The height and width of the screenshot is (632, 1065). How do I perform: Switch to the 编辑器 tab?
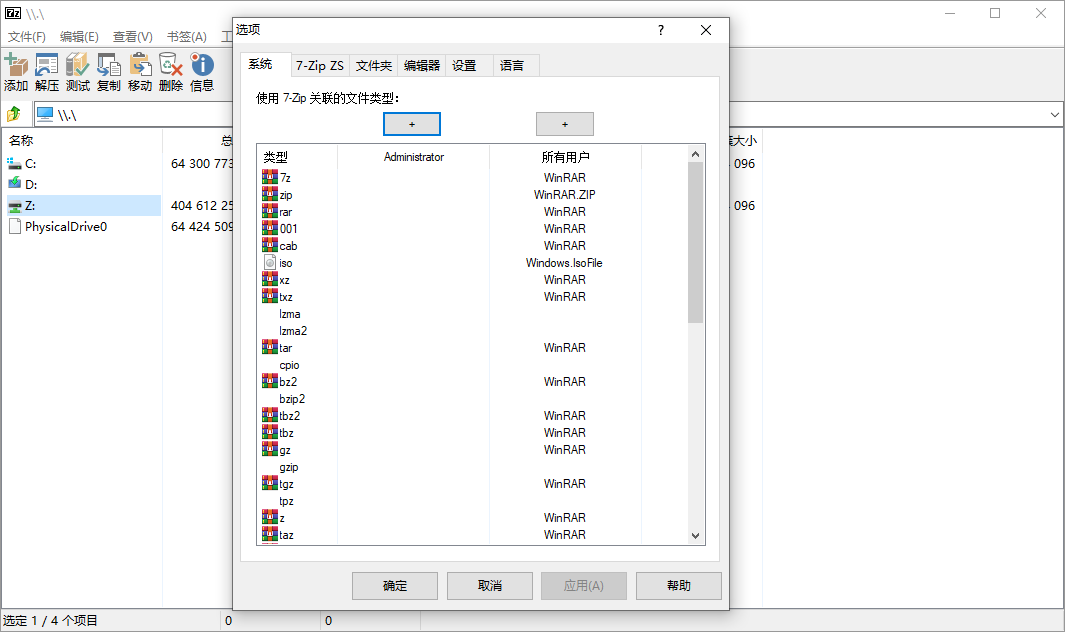[422, 65]
